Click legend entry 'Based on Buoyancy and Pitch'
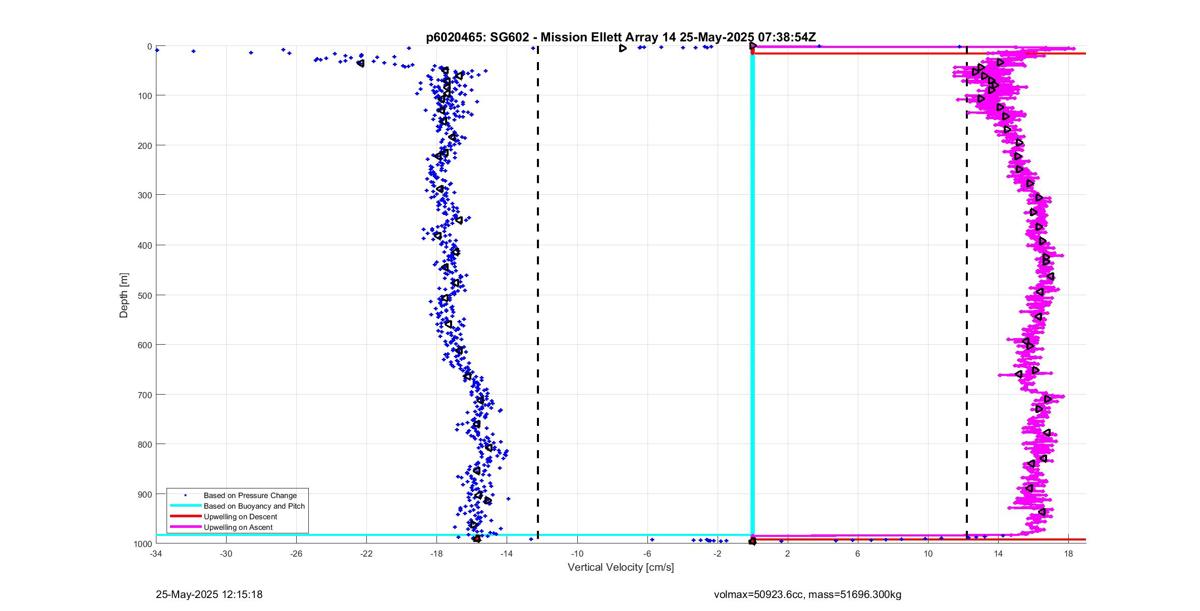The width and height of the screenshot is (1200, 611). coord(254,506)
